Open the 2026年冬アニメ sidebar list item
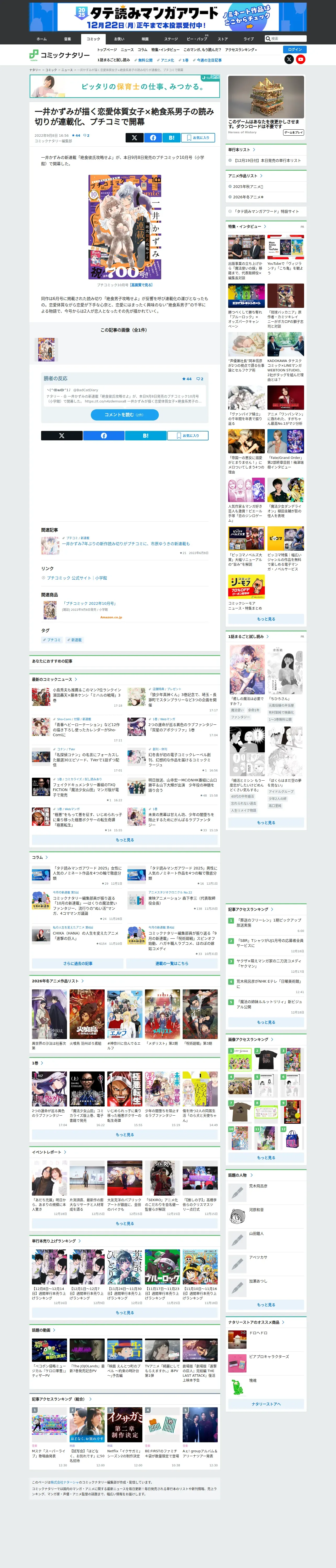The image size is (336, 1568). point(248,197)
